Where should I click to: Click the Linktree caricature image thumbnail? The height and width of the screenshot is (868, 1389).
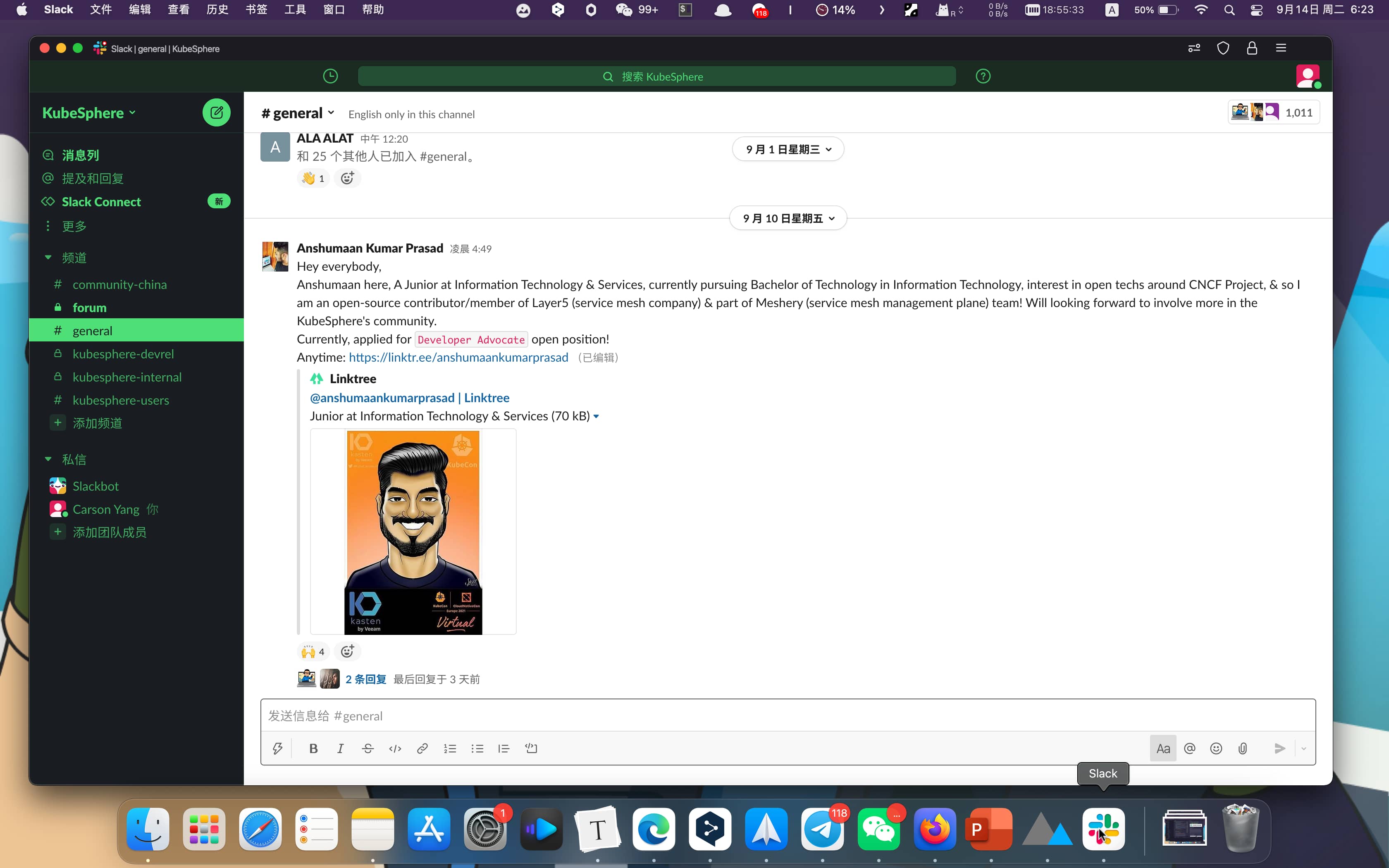click(413, 532)
